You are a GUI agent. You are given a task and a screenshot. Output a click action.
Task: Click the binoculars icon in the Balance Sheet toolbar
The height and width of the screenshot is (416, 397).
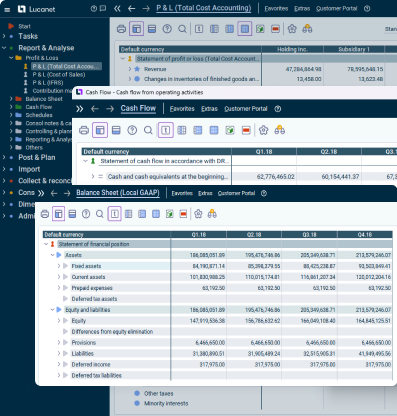point(212,214)
